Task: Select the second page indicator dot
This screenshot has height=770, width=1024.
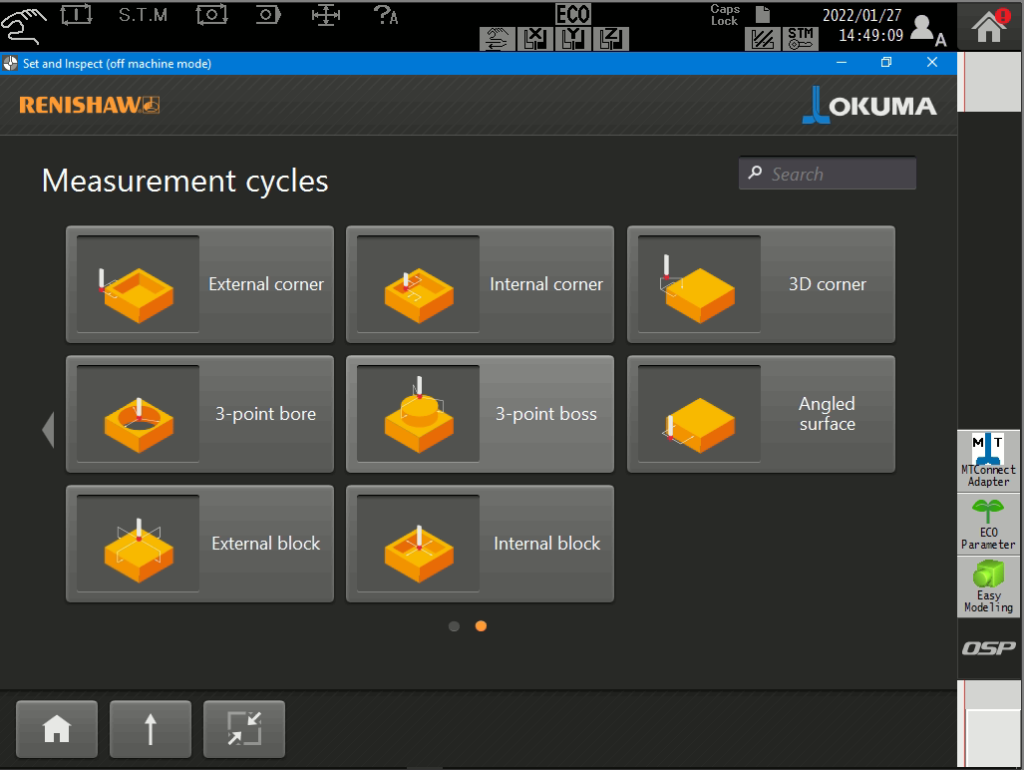Action: pos(481,626)
